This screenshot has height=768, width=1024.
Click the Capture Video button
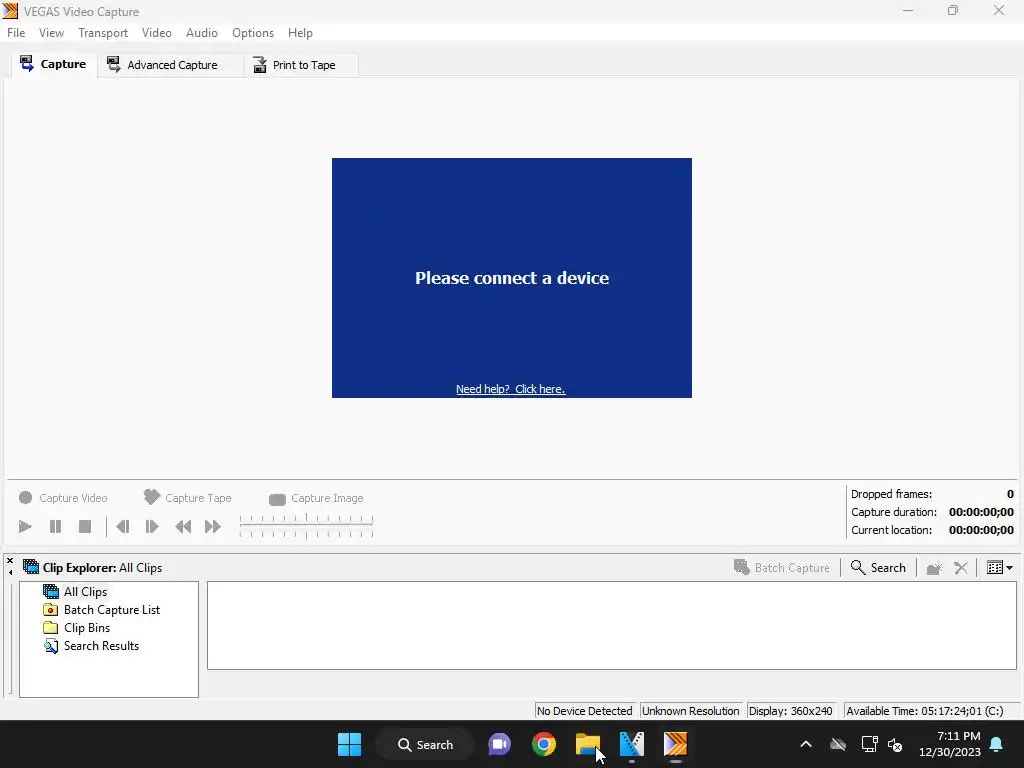point(63,498)
